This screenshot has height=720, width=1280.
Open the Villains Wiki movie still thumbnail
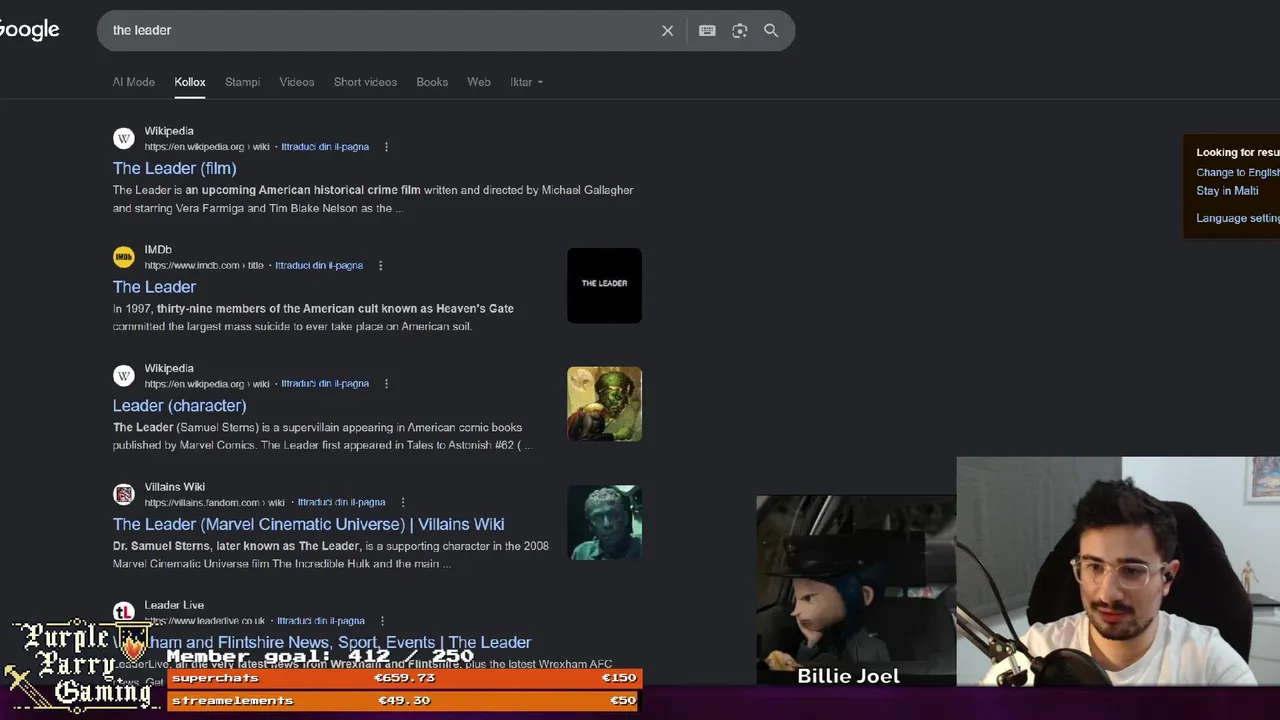click(604, 523)
